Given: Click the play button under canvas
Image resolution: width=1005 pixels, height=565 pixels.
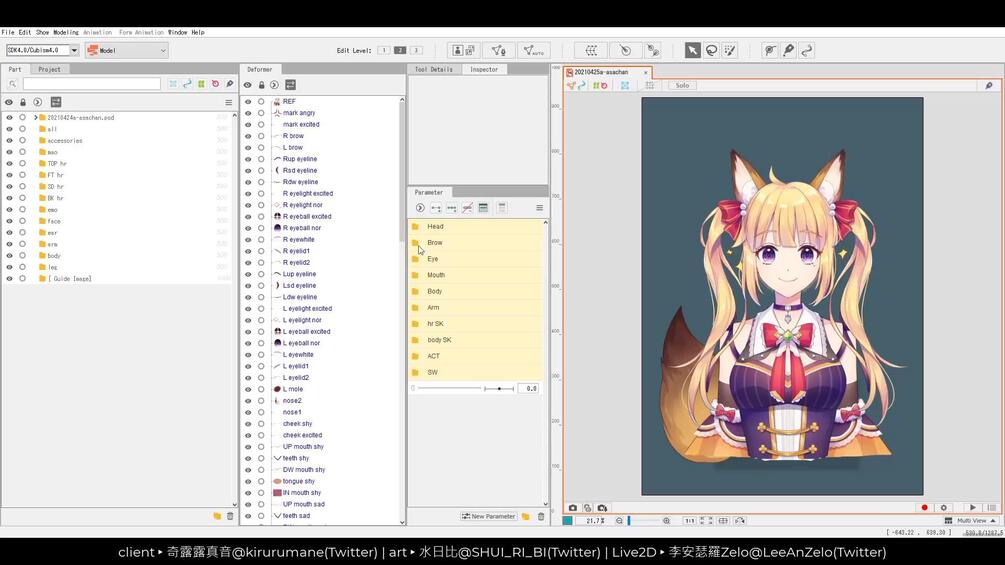Looking at the screenshot, I should point(972,507).
